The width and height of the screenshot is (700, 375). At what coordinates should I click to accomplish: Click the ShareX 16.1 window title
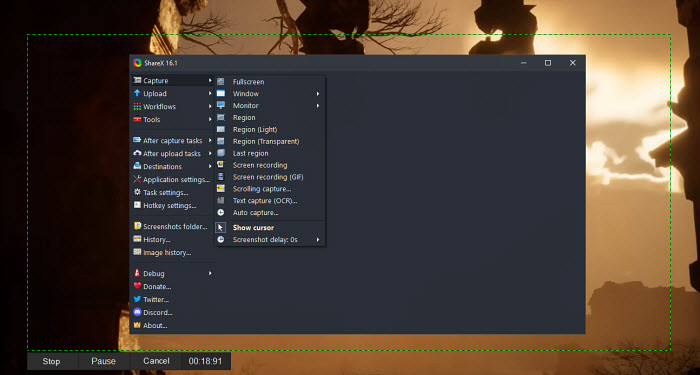[x=161, y=63]
